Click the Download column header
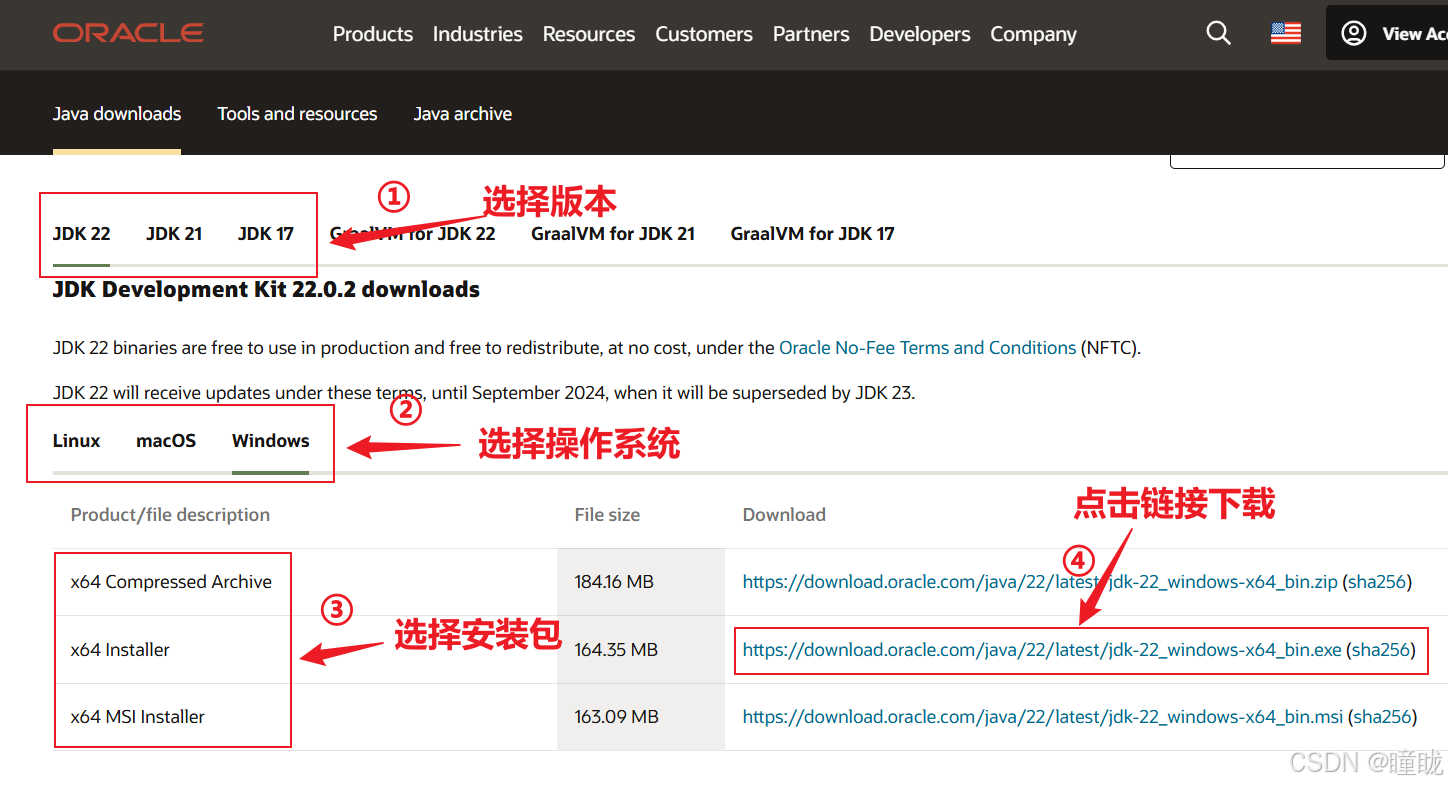This screenshot has height=788, width=1448. 784,515
